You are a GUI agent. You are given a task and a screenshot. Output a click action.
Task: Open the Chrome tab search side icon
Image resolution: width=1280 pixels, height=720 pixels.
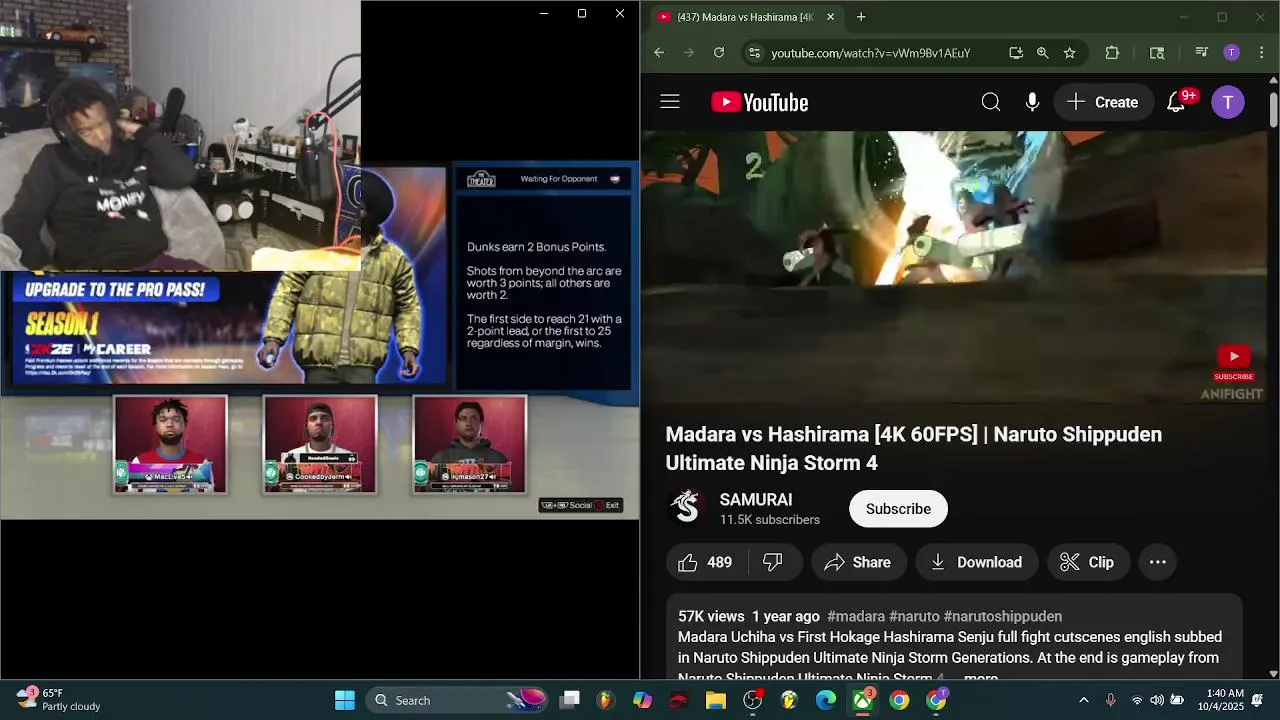1157,53
